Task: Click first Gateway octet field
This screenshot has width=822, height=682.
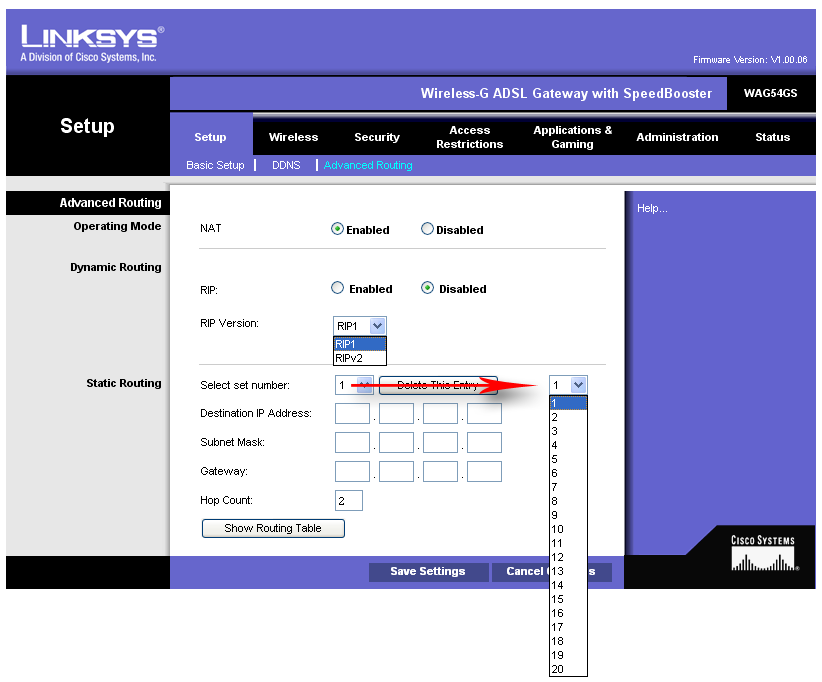Action: point(352,471)
